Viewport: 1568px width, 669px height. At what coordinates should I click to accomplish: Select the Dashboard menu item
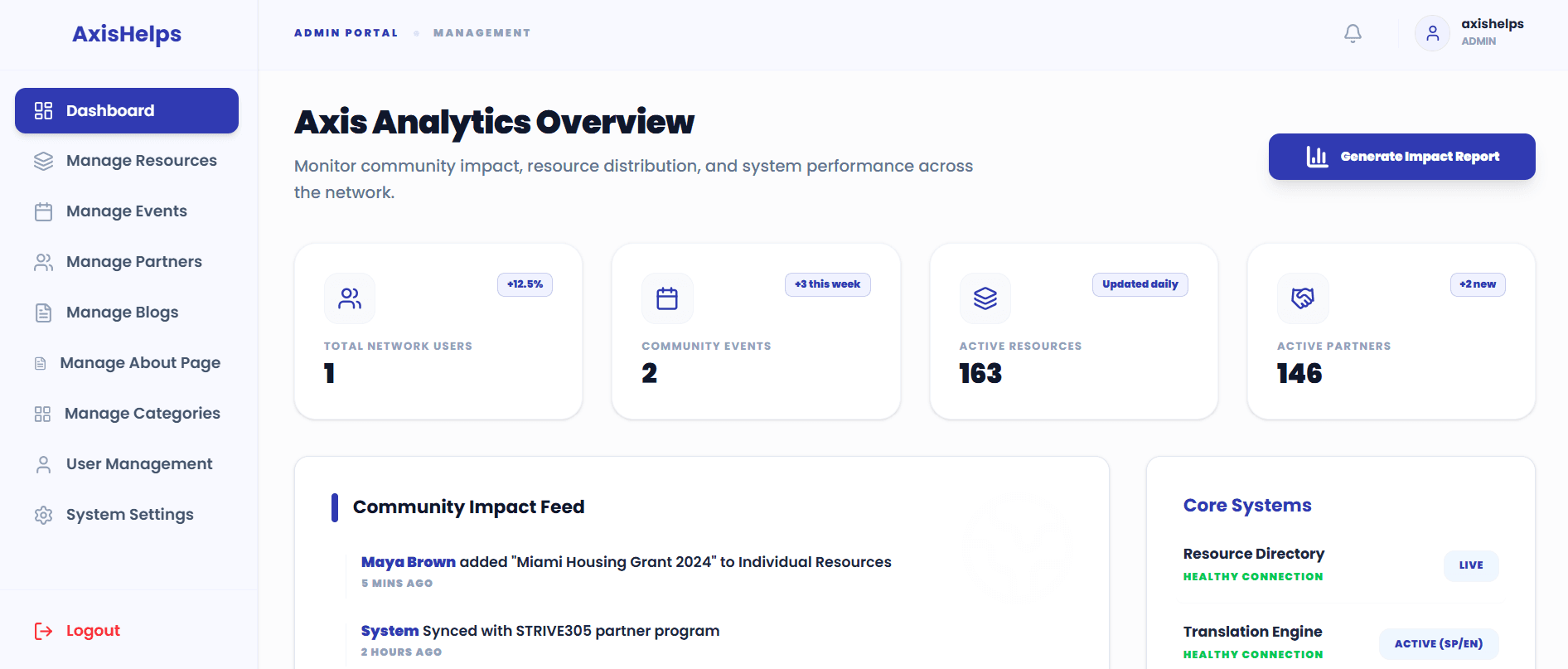127,111
